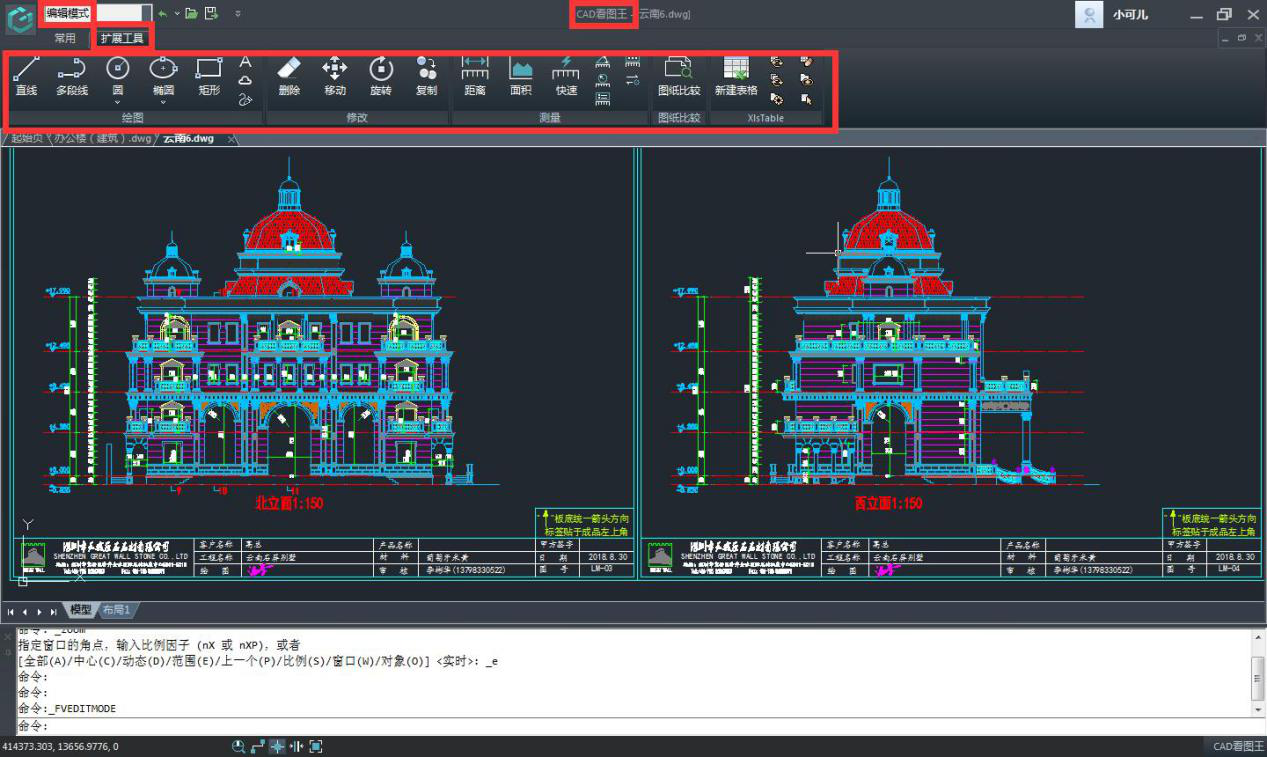This screenshot has height=757, width=1267.
Task: Measure with the 距离 (Distance) tool
Action: point(475,76)
